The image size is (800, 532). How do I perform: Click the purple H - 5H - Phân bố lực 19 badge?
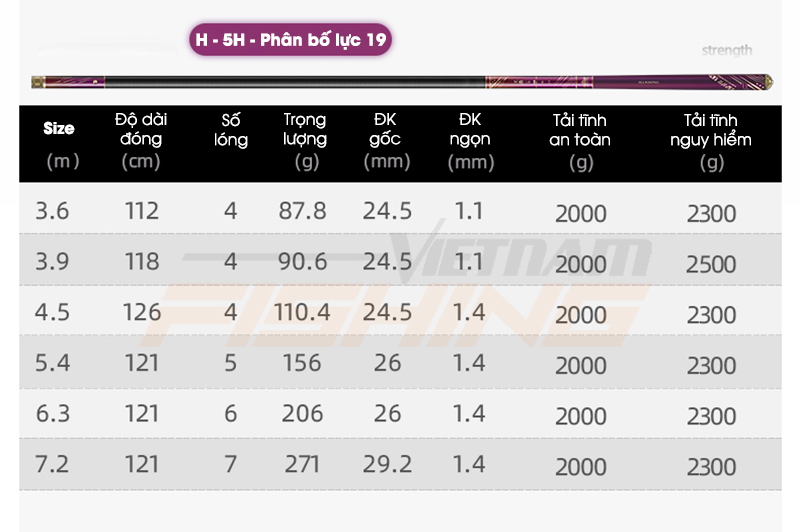pyautogui.click(x=290, y=40)
